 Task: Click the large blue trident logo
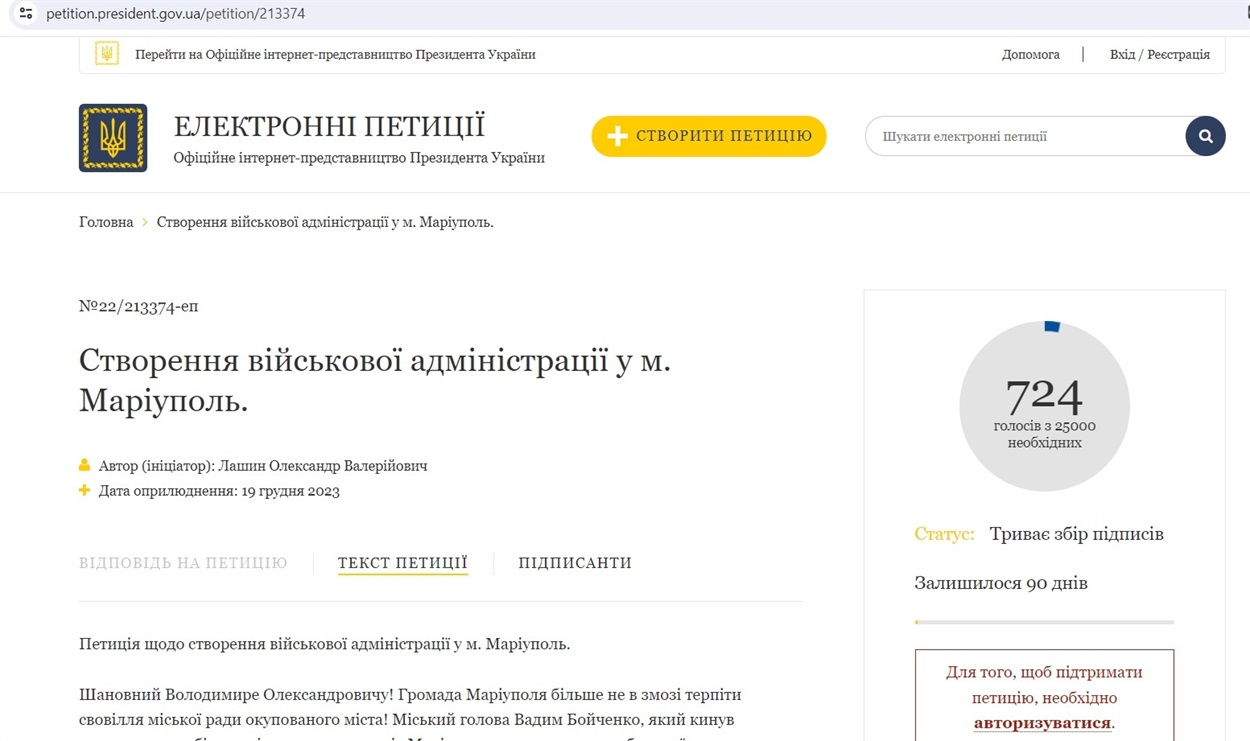(x=113, y=138)
